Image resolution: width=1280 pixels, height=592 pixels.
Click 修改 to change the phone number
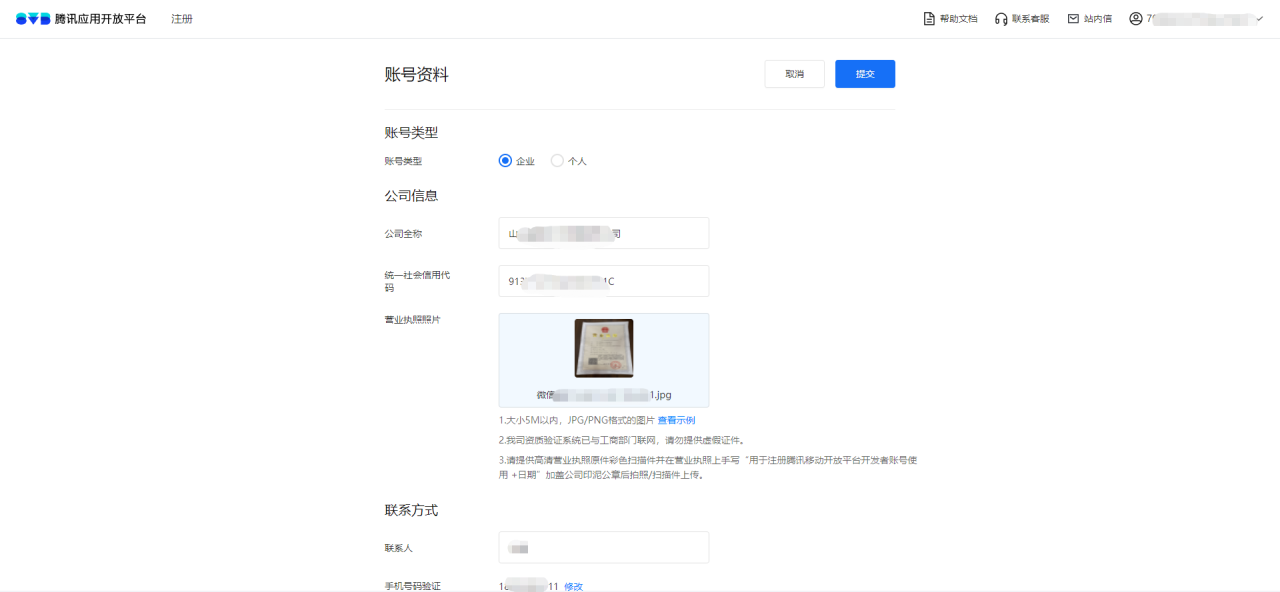(x=572, y=586)
